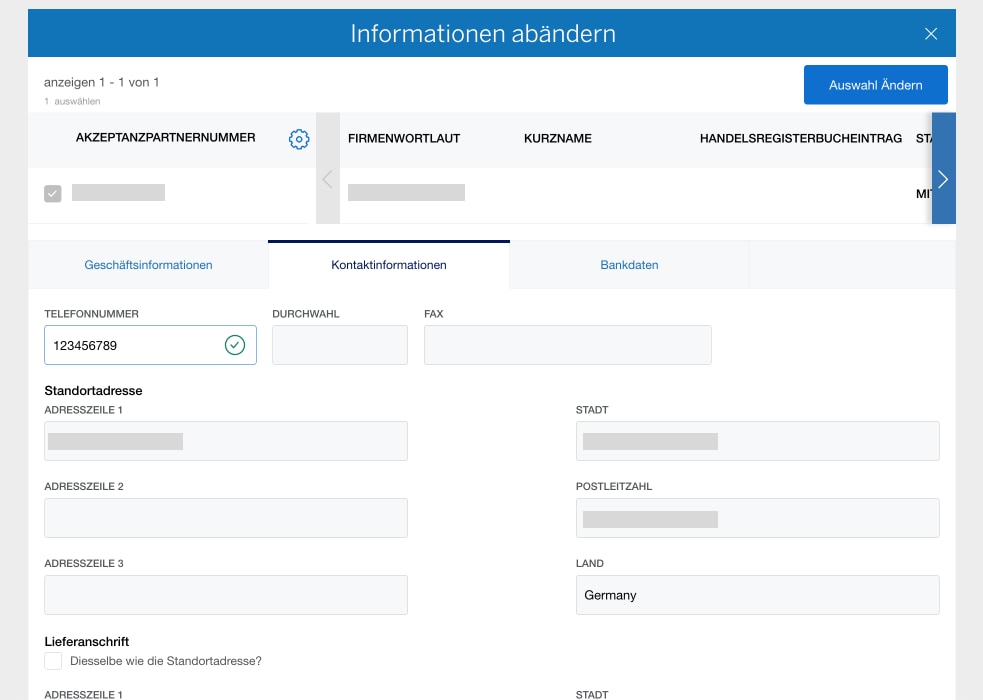This screenshot has width=983, height=700.
Task: Click the Stadt field under Standortadresse
Action: coord(757,440)
